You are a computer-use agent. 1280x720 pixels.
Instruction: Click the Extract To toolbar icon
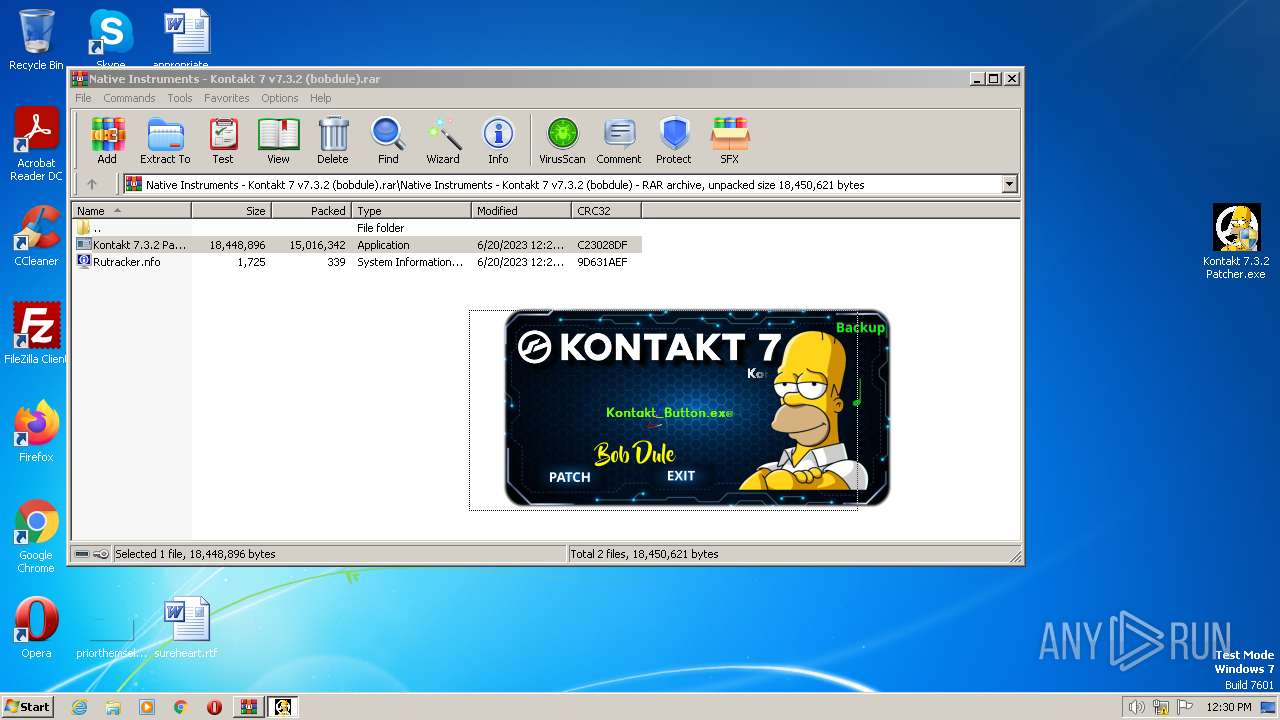(165, 140)
